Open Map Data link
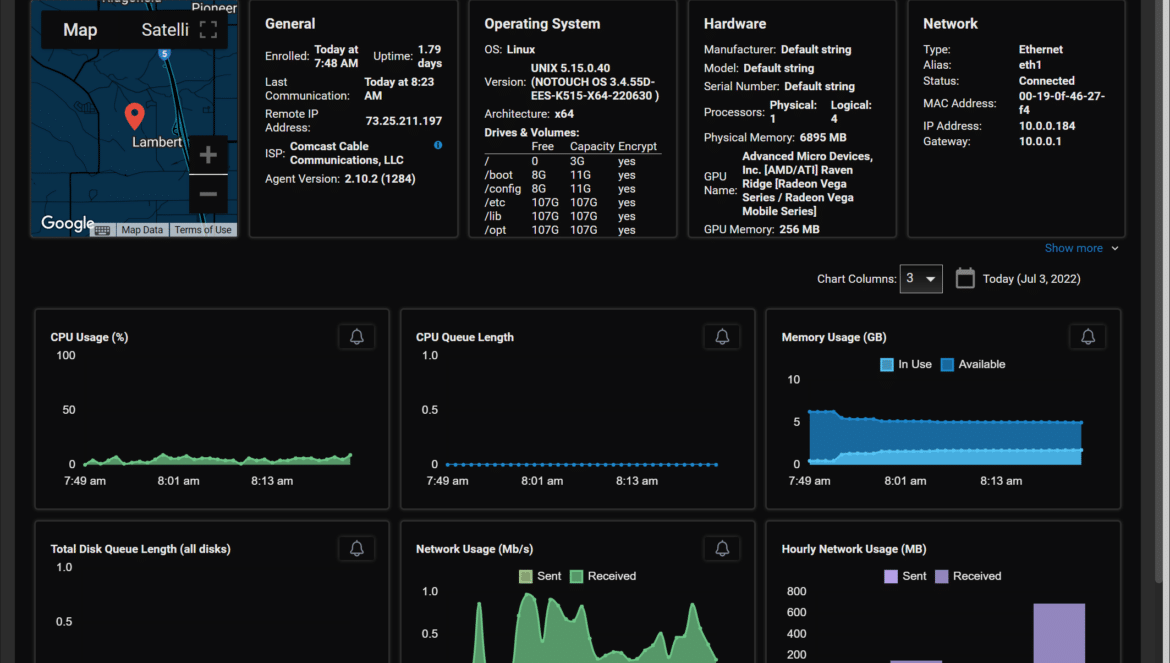Screen dimensions: 1170x663 click(x=142, y=230)
